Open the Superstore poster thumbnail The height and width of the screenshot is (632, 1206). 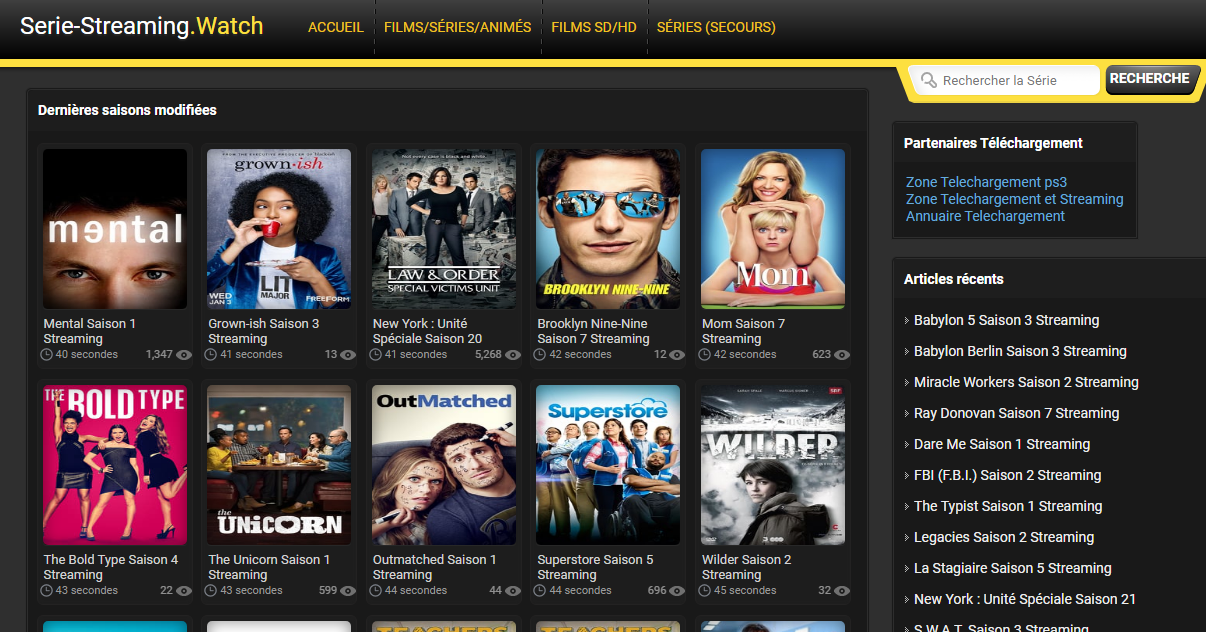[608, 465]
